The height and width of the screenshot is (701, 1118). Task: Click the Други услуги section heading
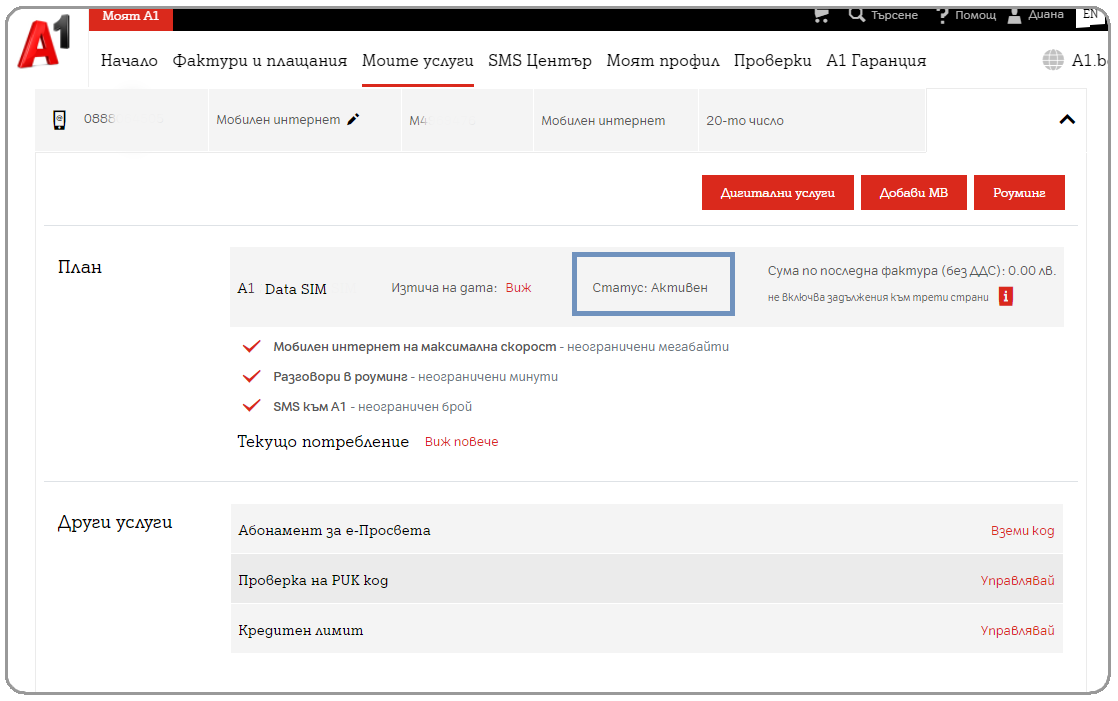115,522
